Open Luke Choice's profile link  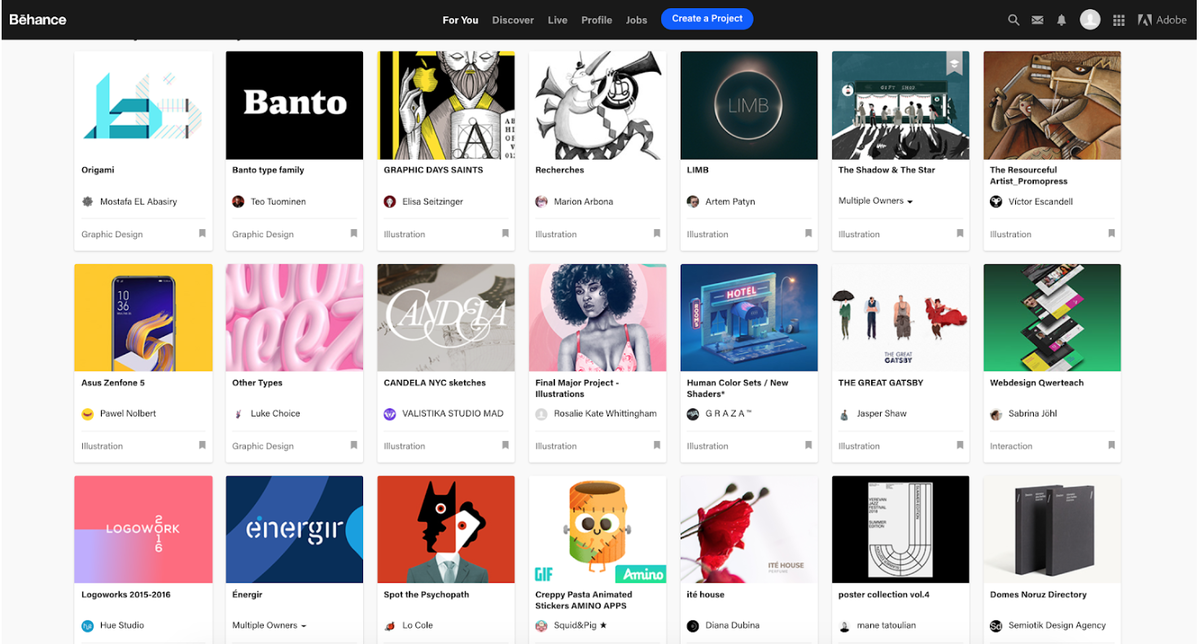[x=275, y=414]
